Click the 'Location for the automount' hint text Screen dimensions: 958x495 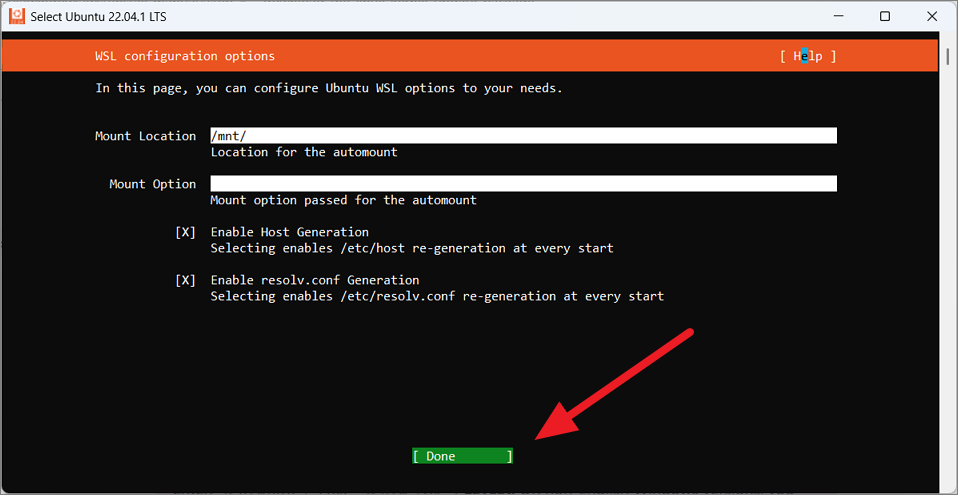tap(304, 152)
